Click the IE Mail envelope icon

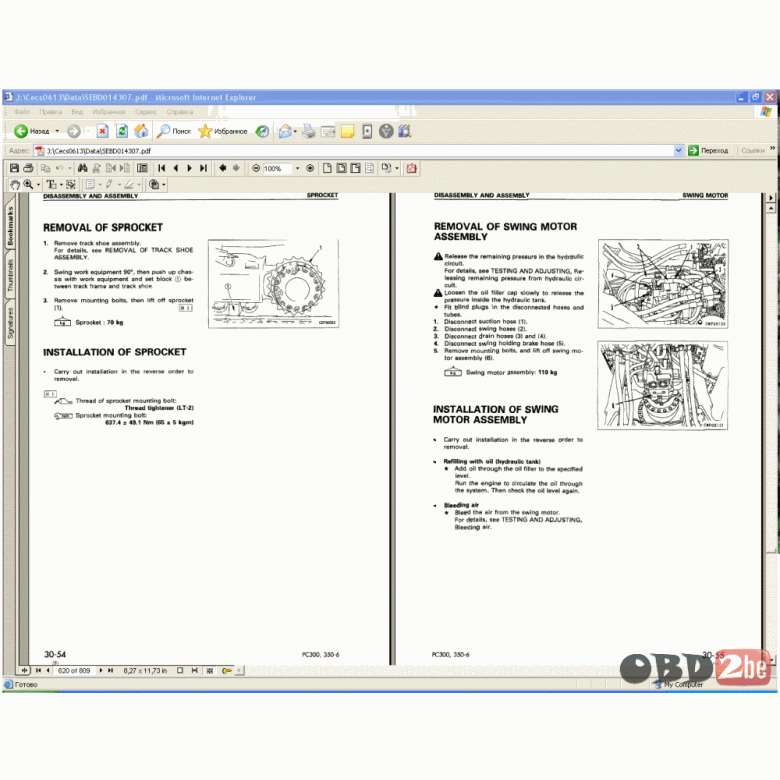pyautogui.click(x=285, y=131)
